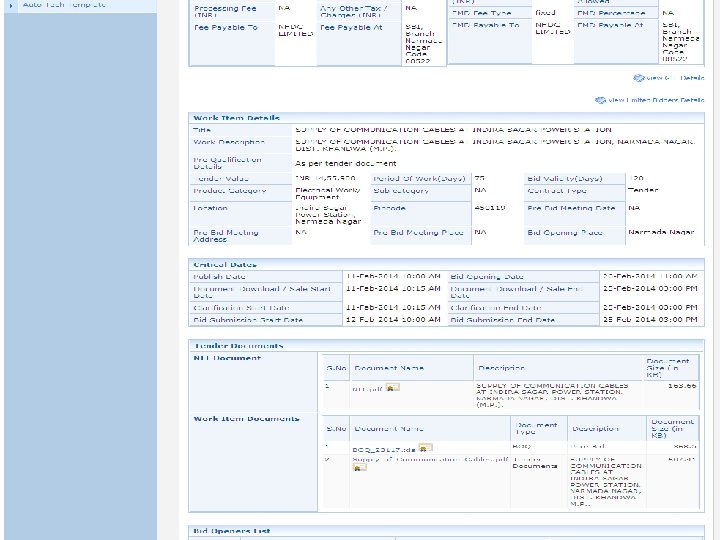Click the Work Description text
Screen dimensions: 720x540
(495, 145)
